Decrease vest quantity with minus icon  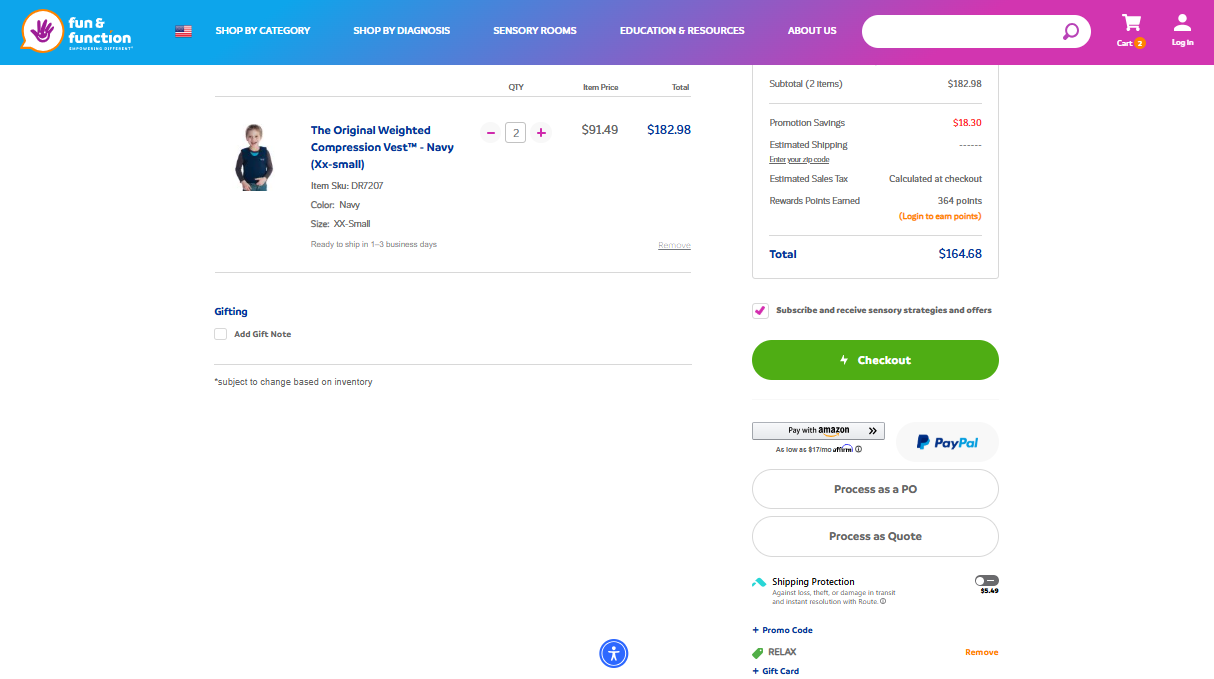(x=490, y=132)
